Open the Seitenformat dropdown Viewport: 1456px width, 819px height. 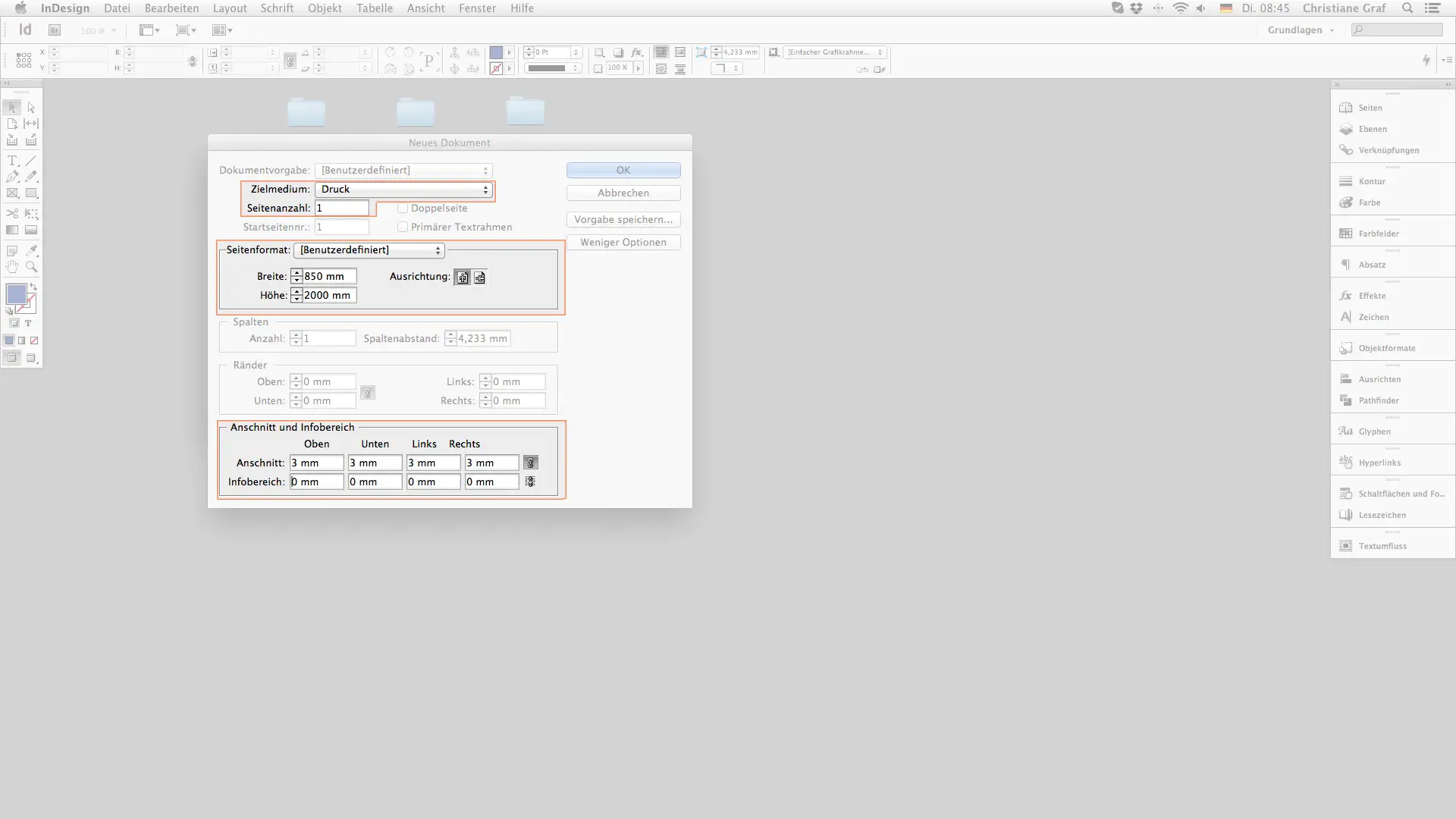369,250
